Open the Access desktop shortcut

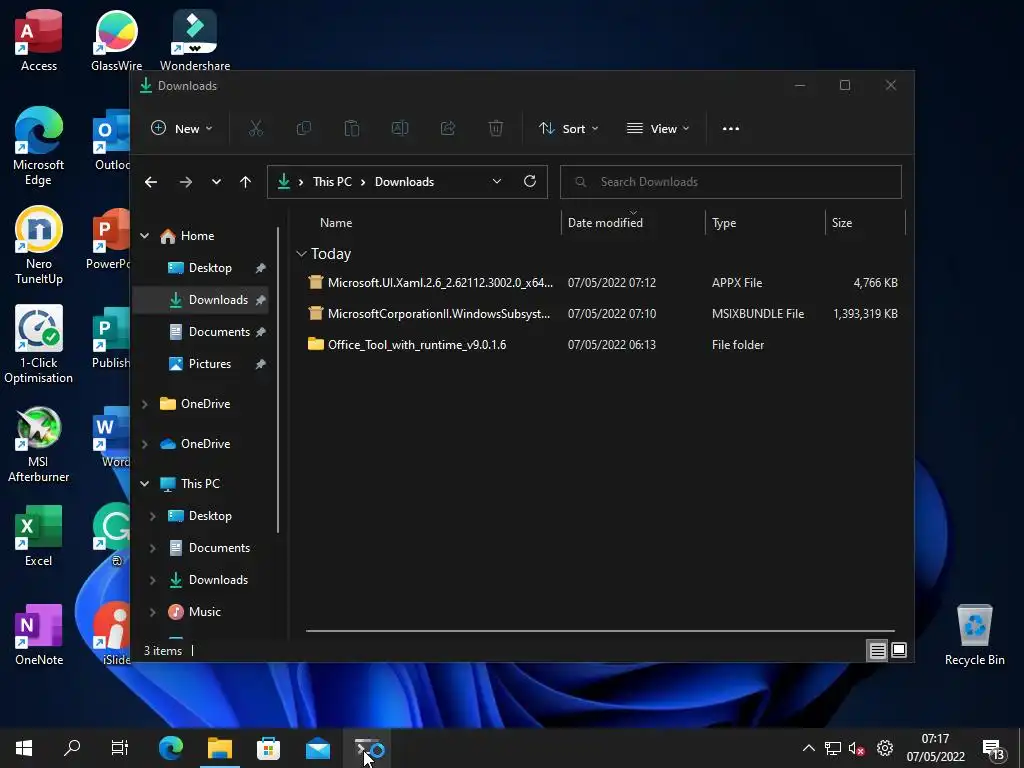[39, 40]
